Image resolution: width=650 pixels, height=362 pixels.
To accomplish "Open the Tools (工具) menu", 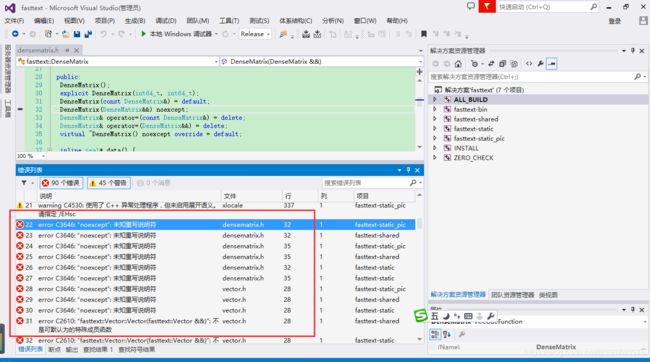I will tap(229, 20).
